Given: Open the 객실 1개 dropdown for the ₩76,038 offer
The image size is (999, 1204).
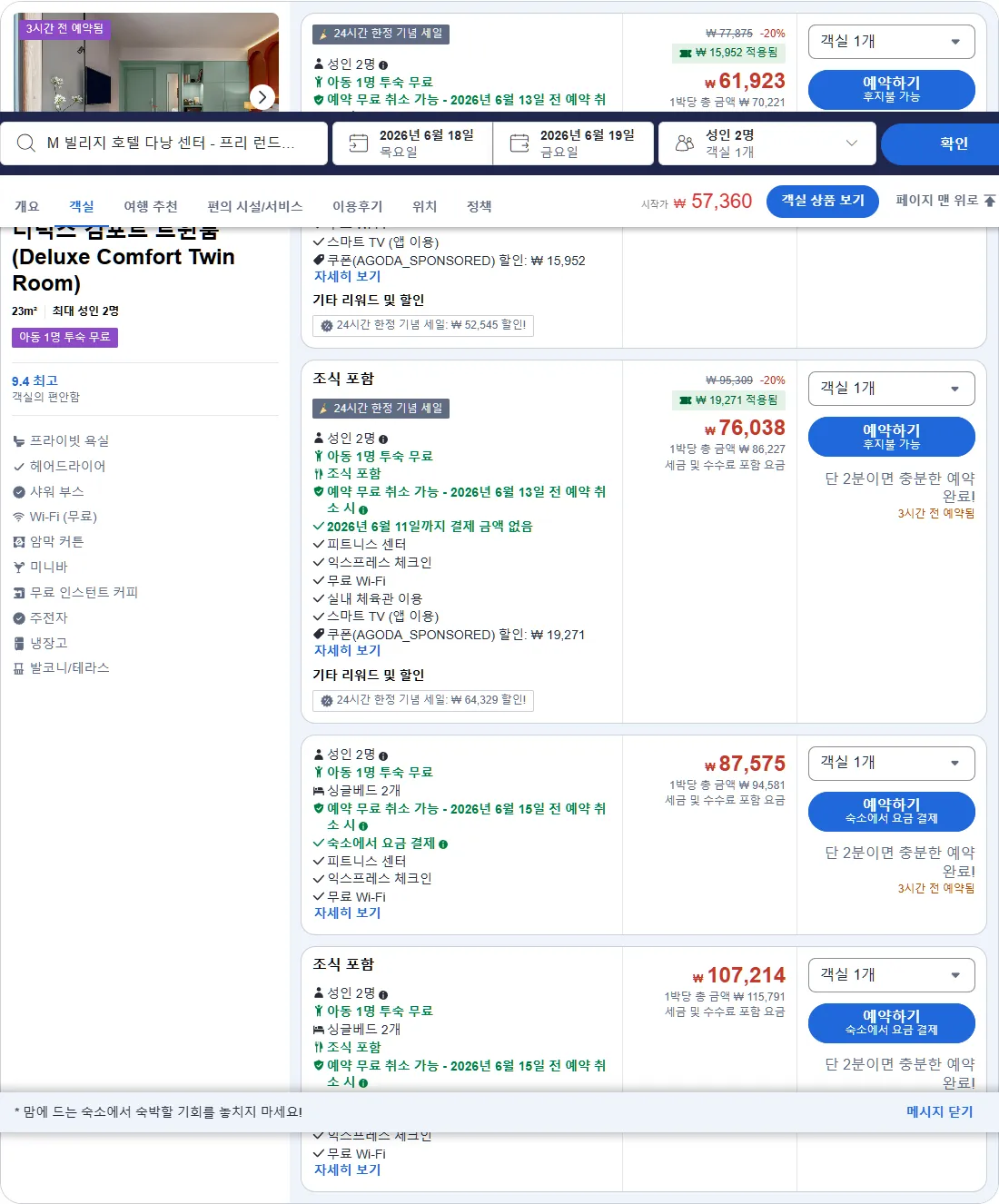Looking at the screenshot, I should [891, 389].
